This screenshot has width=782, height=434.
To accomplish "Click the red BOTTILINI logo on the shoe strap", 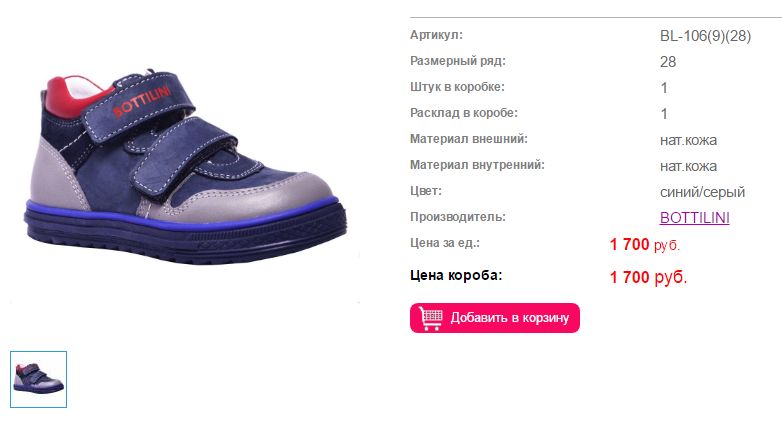I will 142,101.
